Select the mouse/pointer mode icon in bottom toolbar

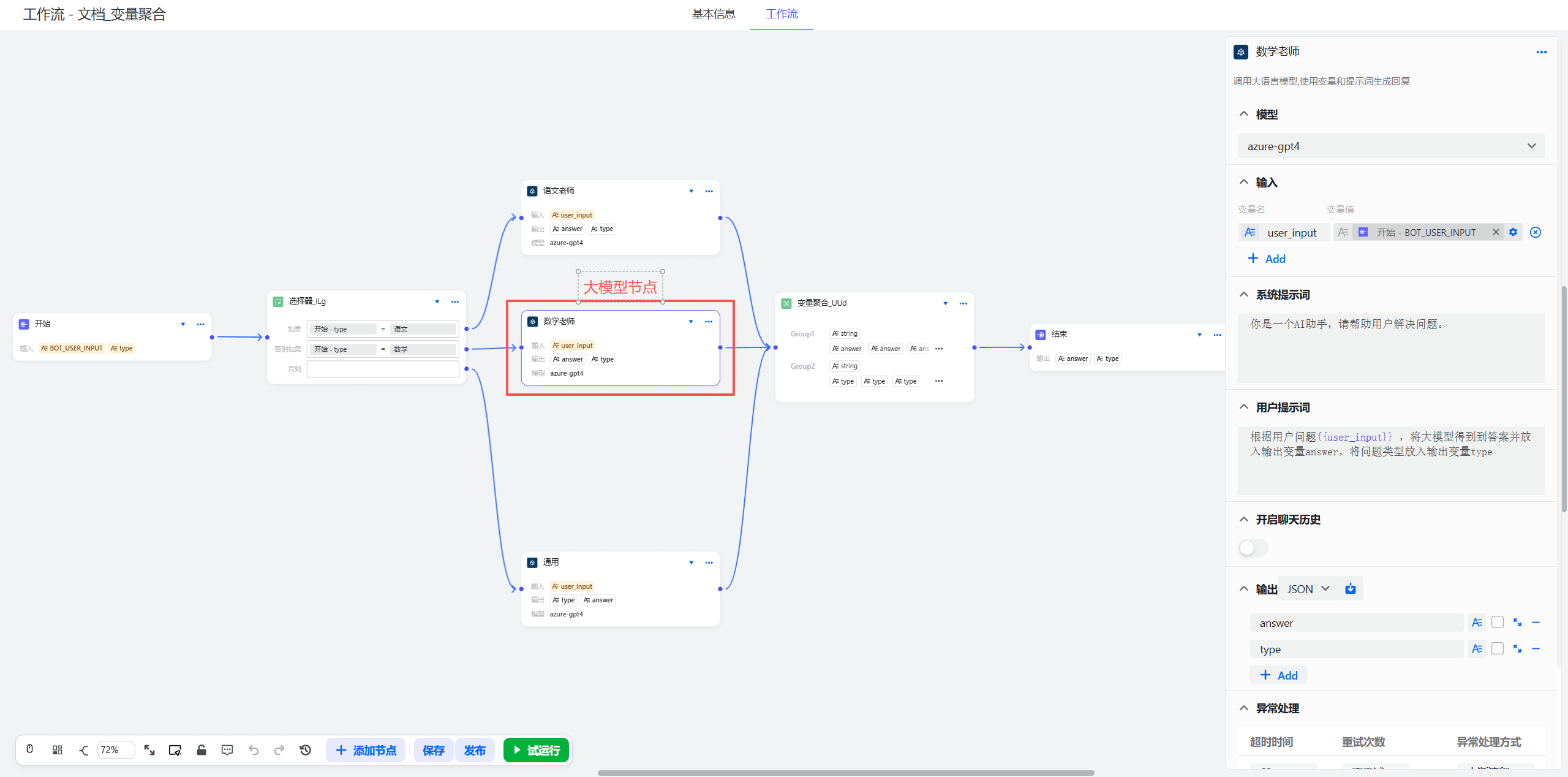tap(29, 749)
